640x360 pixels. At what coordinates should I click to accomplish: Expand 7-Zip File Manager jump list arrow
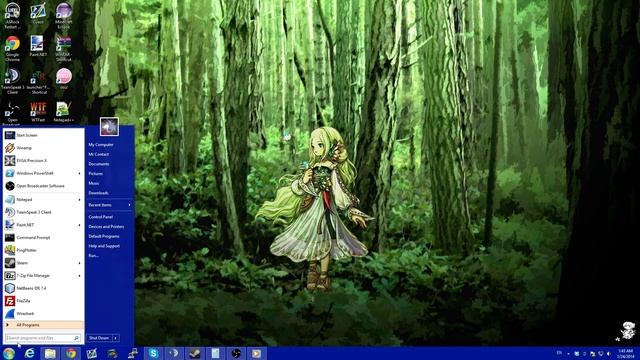79,276
